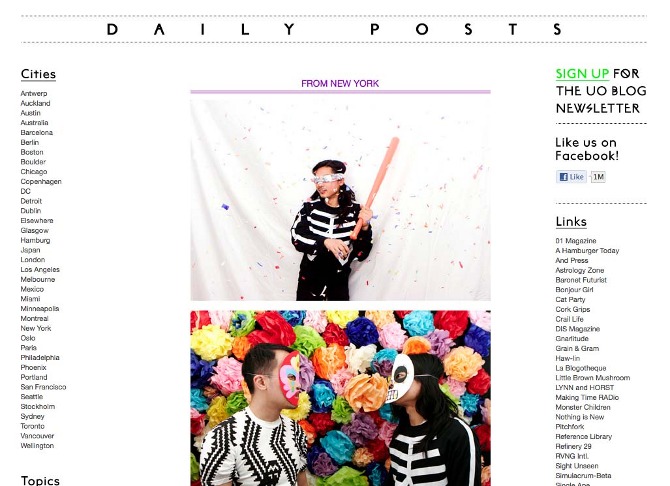The height and width of the screenshot is (486, 670).
Task: Go to the Pitchfork link
Action: pyautogui.click(x=570, y=427)
